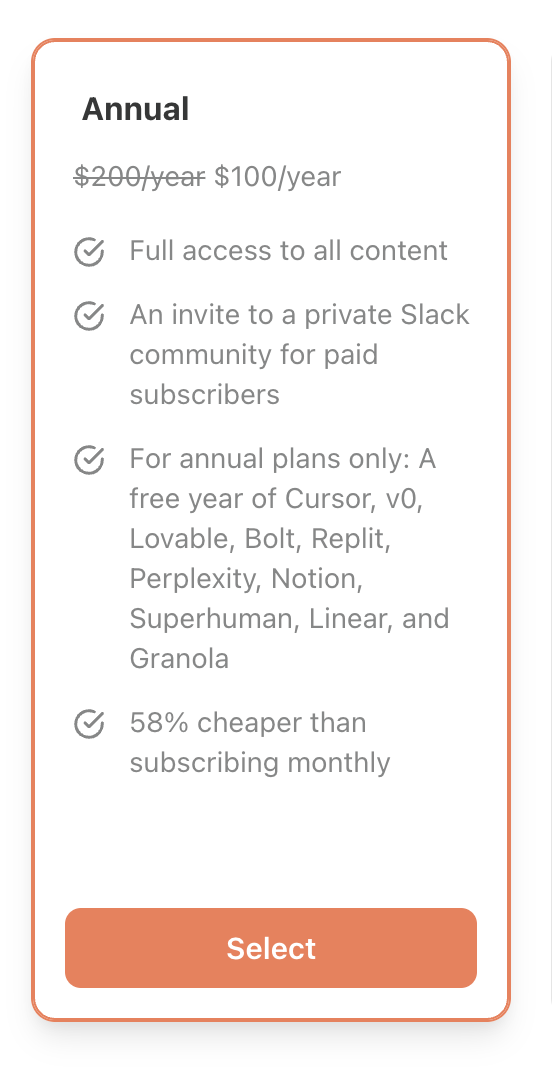Click the Annual plan heading
The height and width of the screenshot is (1076, 552).
pyautogui.click(x=135, y=109)
